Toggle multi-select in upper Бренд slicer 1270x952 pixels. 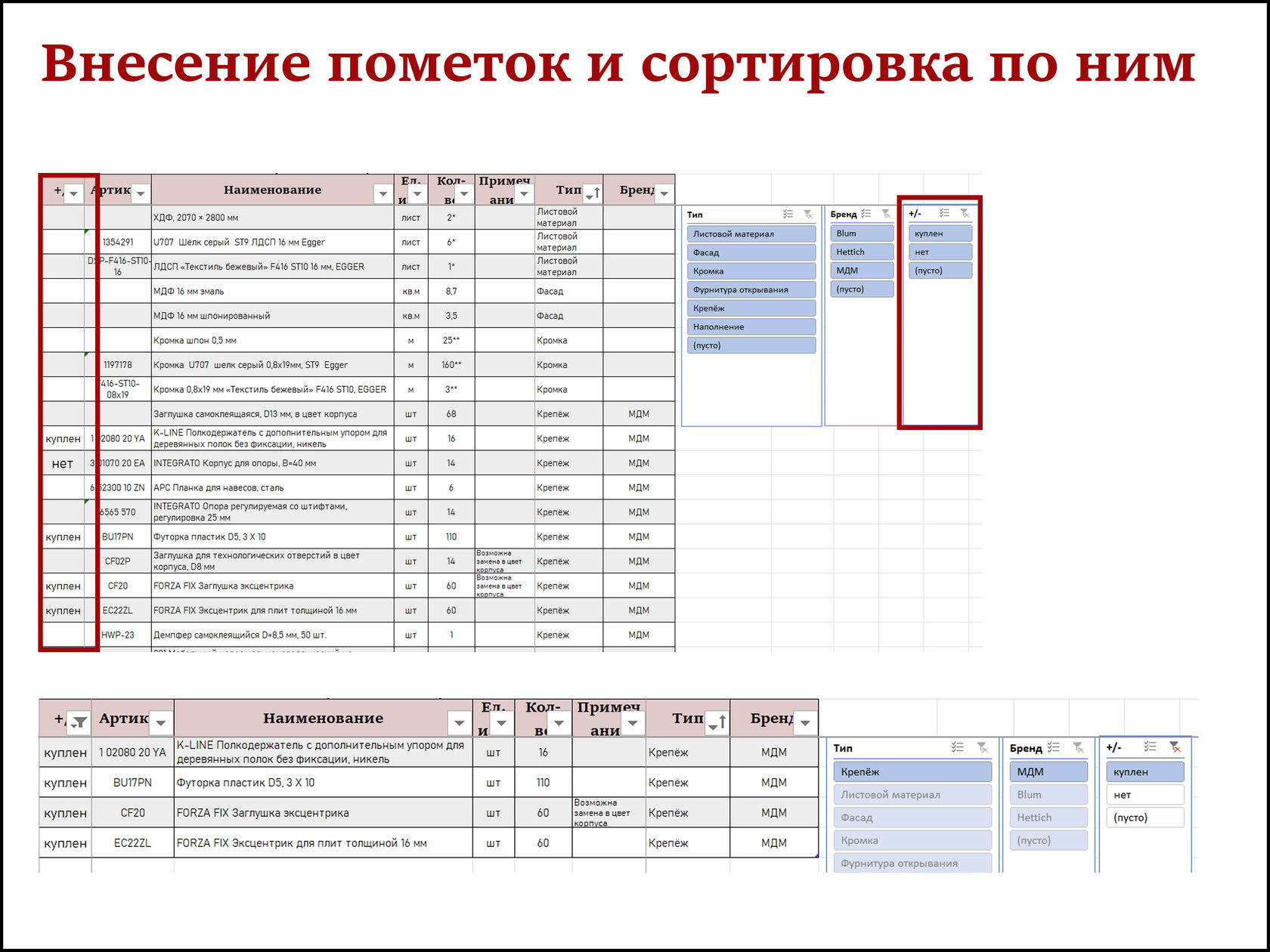(x=866, y=214)
